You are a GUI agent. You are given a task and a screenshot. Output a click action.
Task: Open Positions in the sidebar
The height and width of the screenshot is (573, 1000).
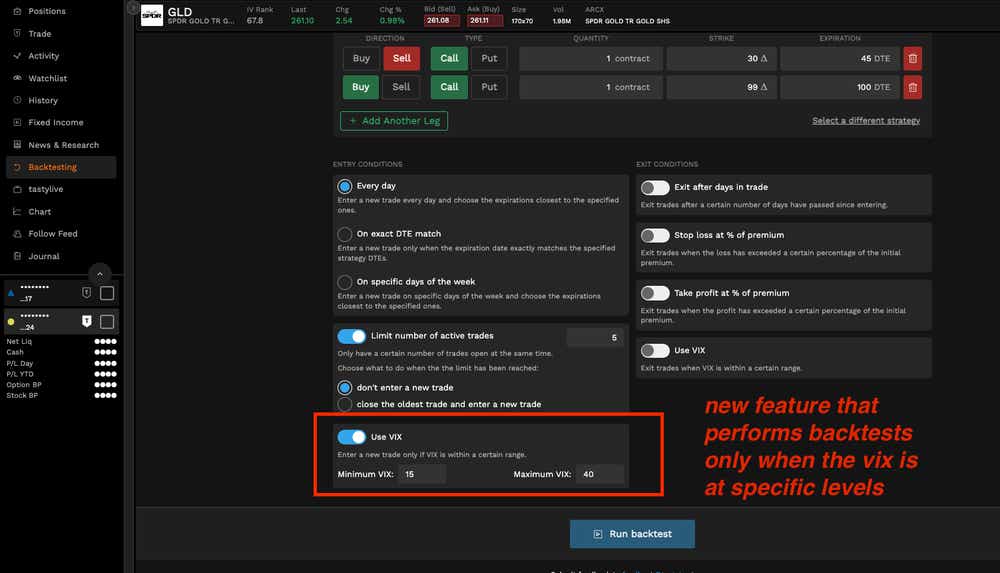[47, 11]
